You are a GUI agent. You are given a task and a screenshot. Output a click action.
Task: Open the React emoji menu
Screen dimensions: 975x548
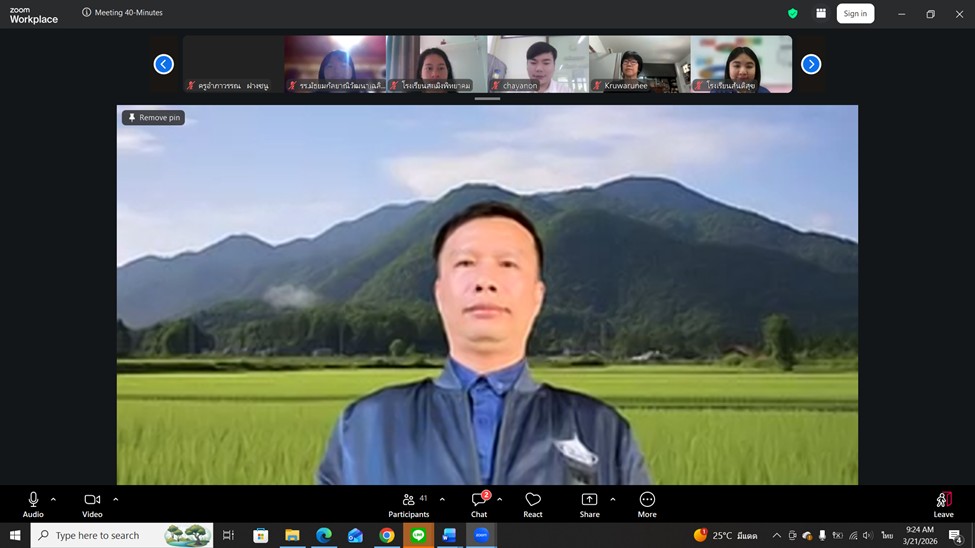click(533, 505)
